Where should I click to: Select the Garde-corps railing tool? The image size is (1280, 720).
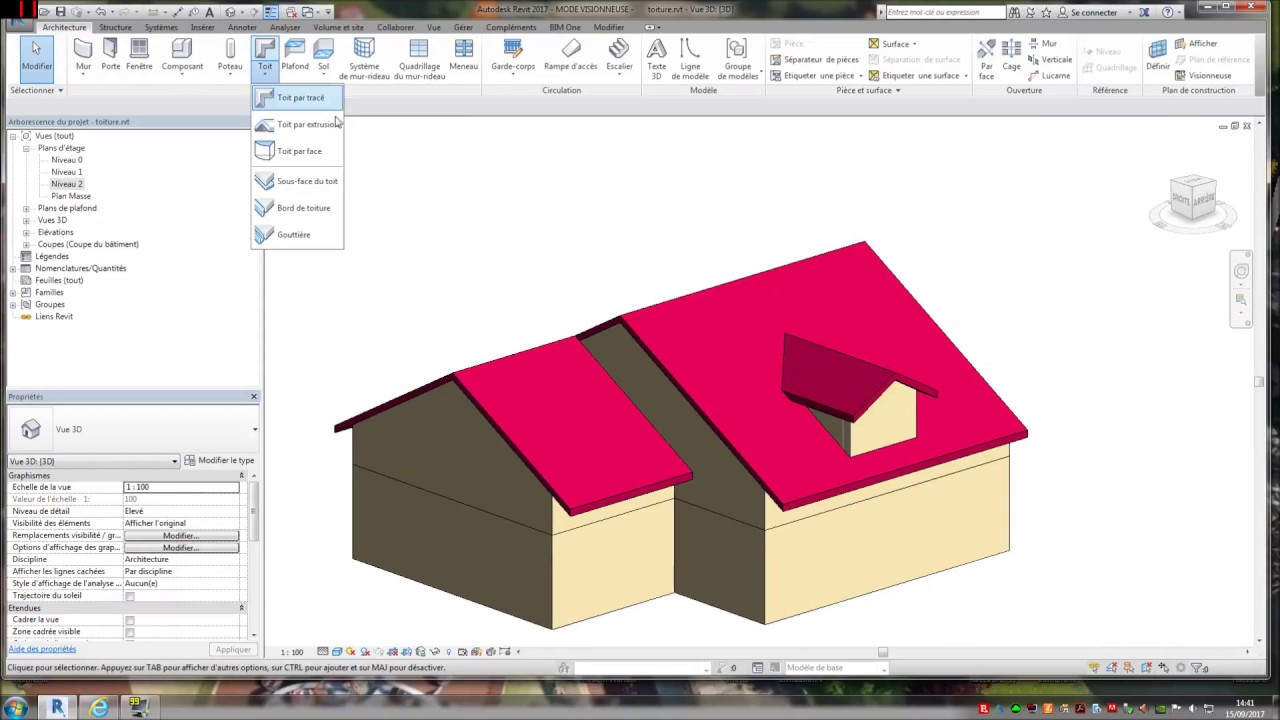click(513, 56)
